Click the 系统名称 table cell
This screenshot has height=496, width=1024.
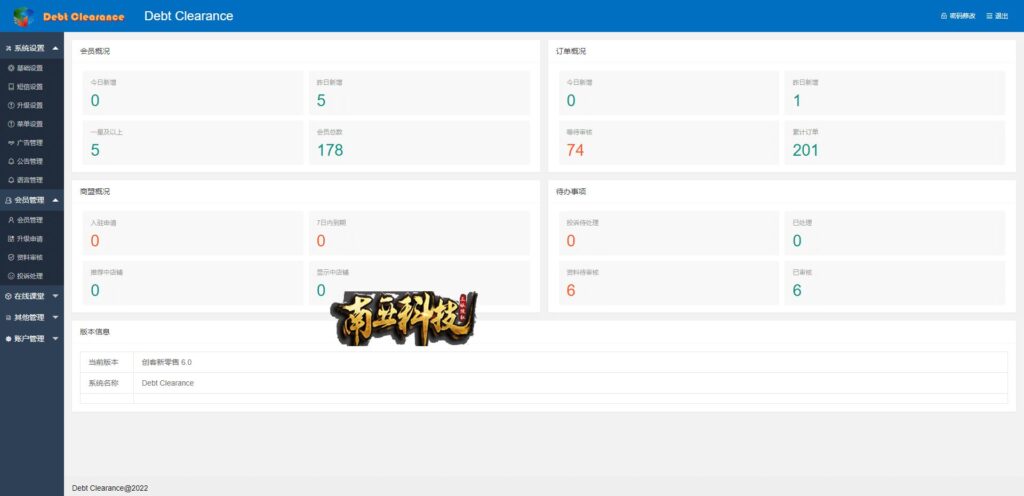(x=107, y=383)
